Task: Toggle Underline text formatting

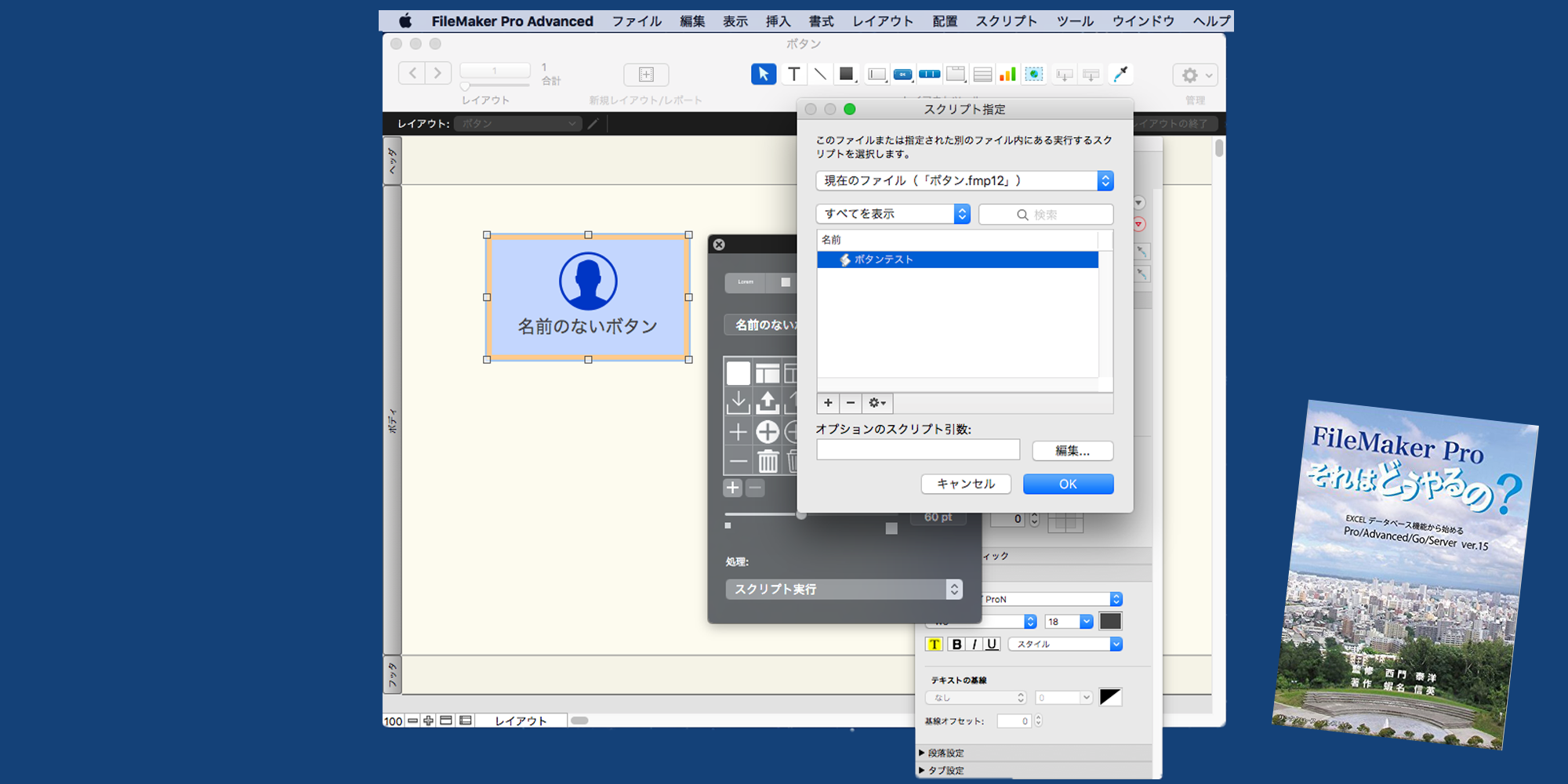Action: tap(992, 644)
